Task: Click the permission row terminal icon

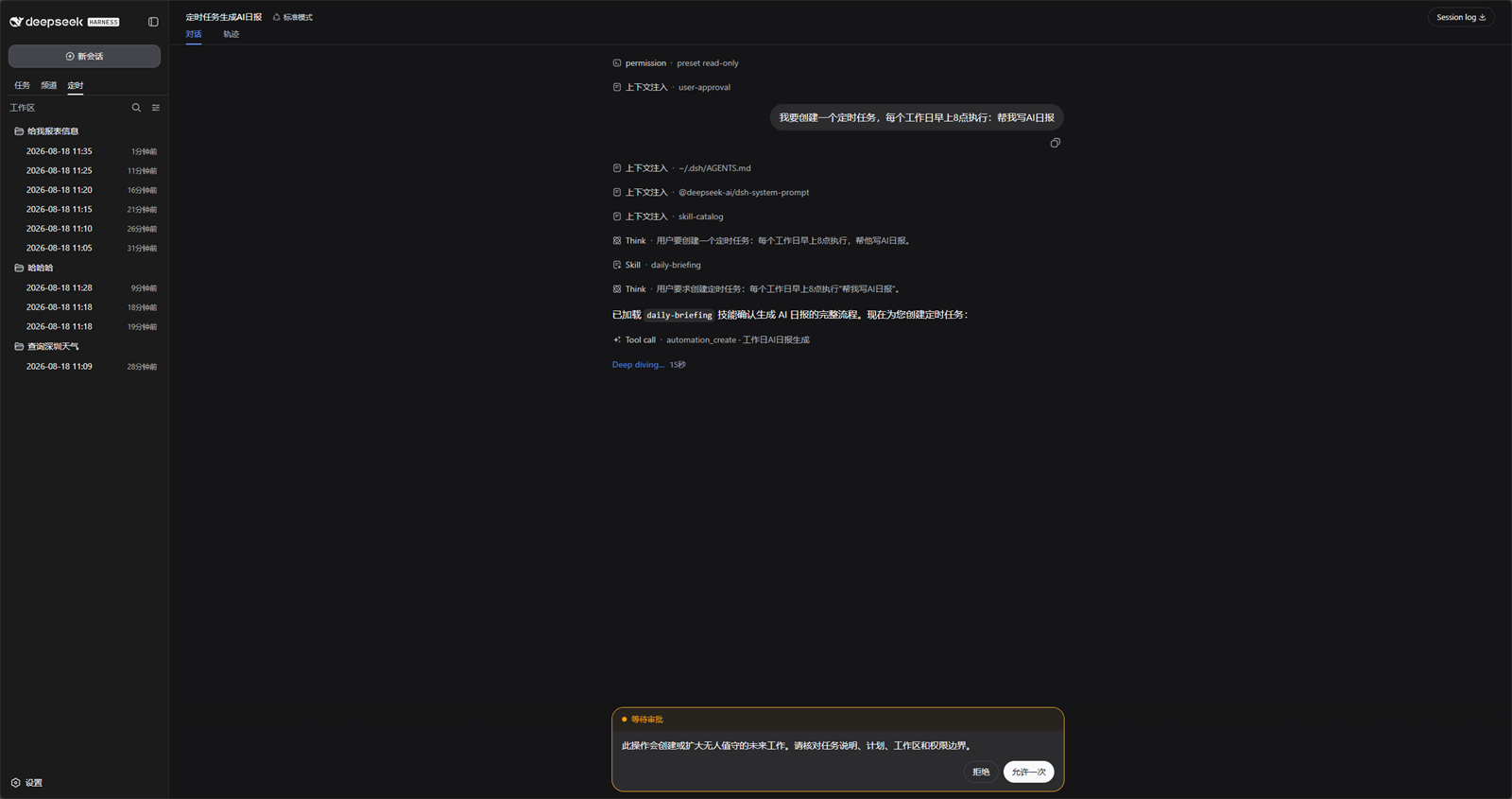Action: (x=617, y=63)
